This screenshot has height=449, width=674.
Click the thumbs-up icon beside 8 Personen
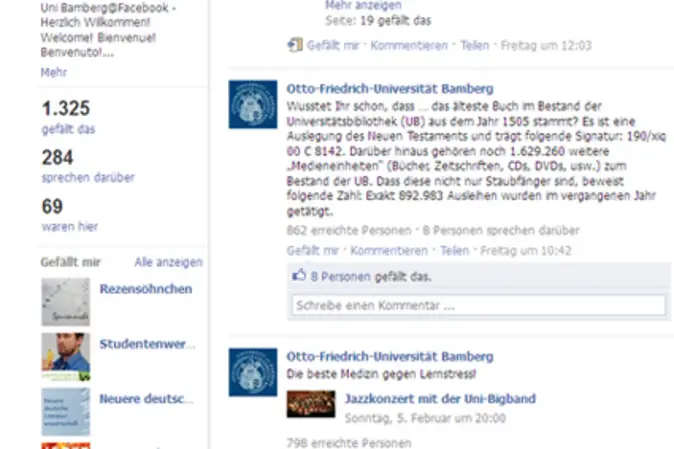coord(299,275)
